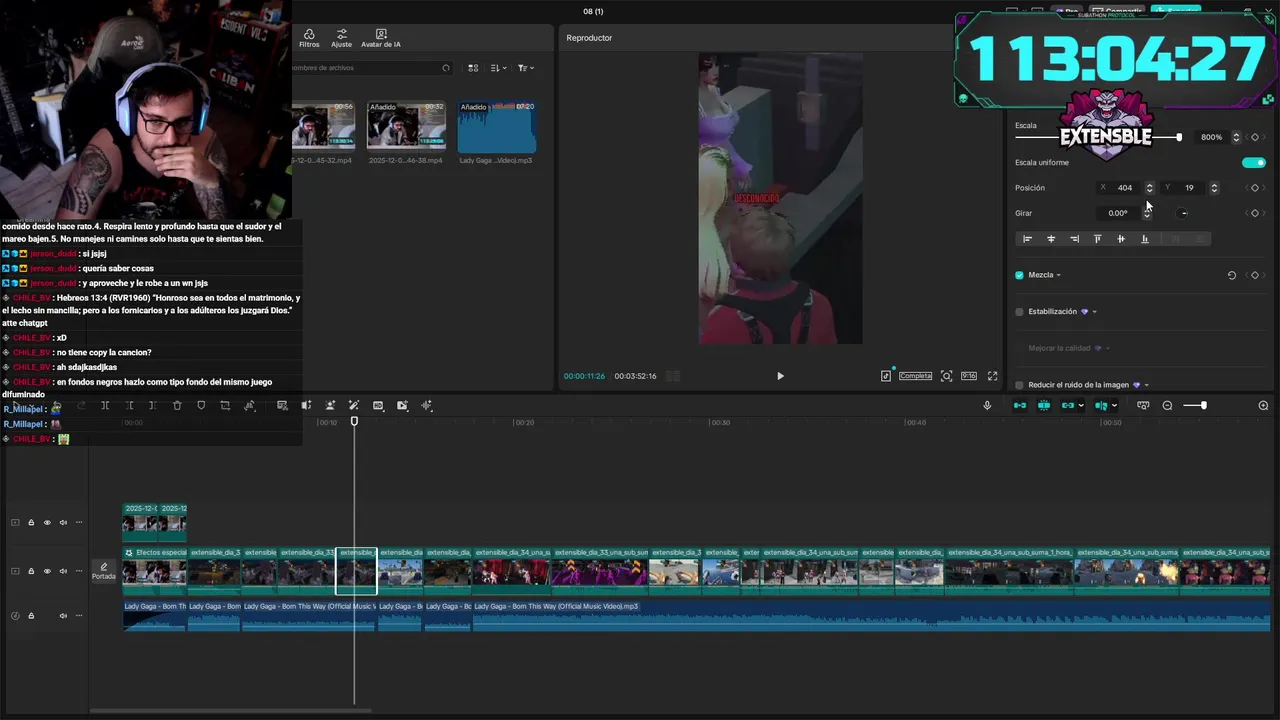1280x720 pixels.
Task: Mute the main video track
Action: pos(63,571)
